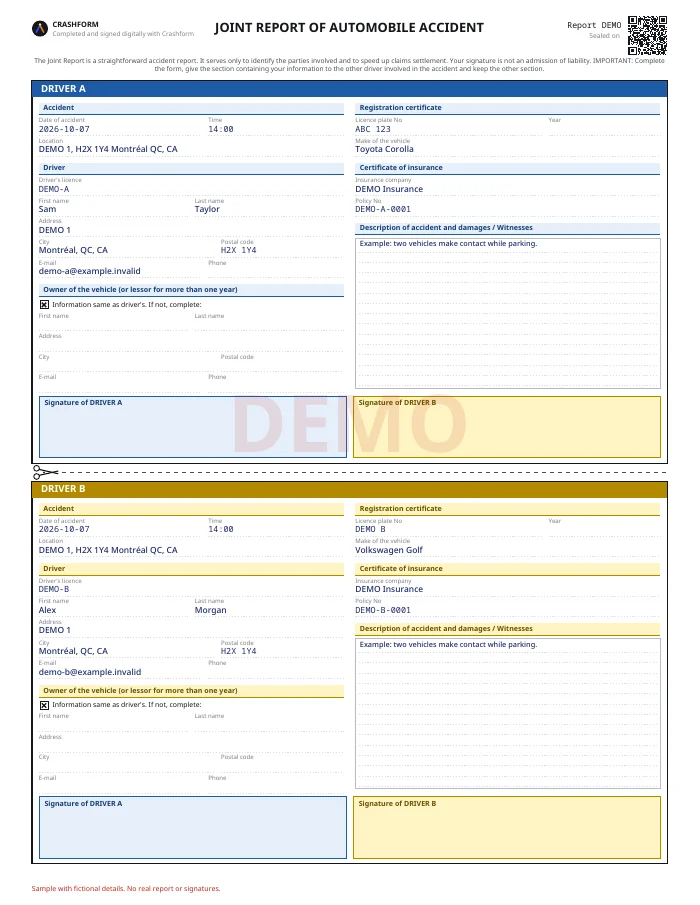The width and height of the screenshot is (700, 905).
Task: Click Signature of DRIVER A box in Driver B section
Action: 193,828
